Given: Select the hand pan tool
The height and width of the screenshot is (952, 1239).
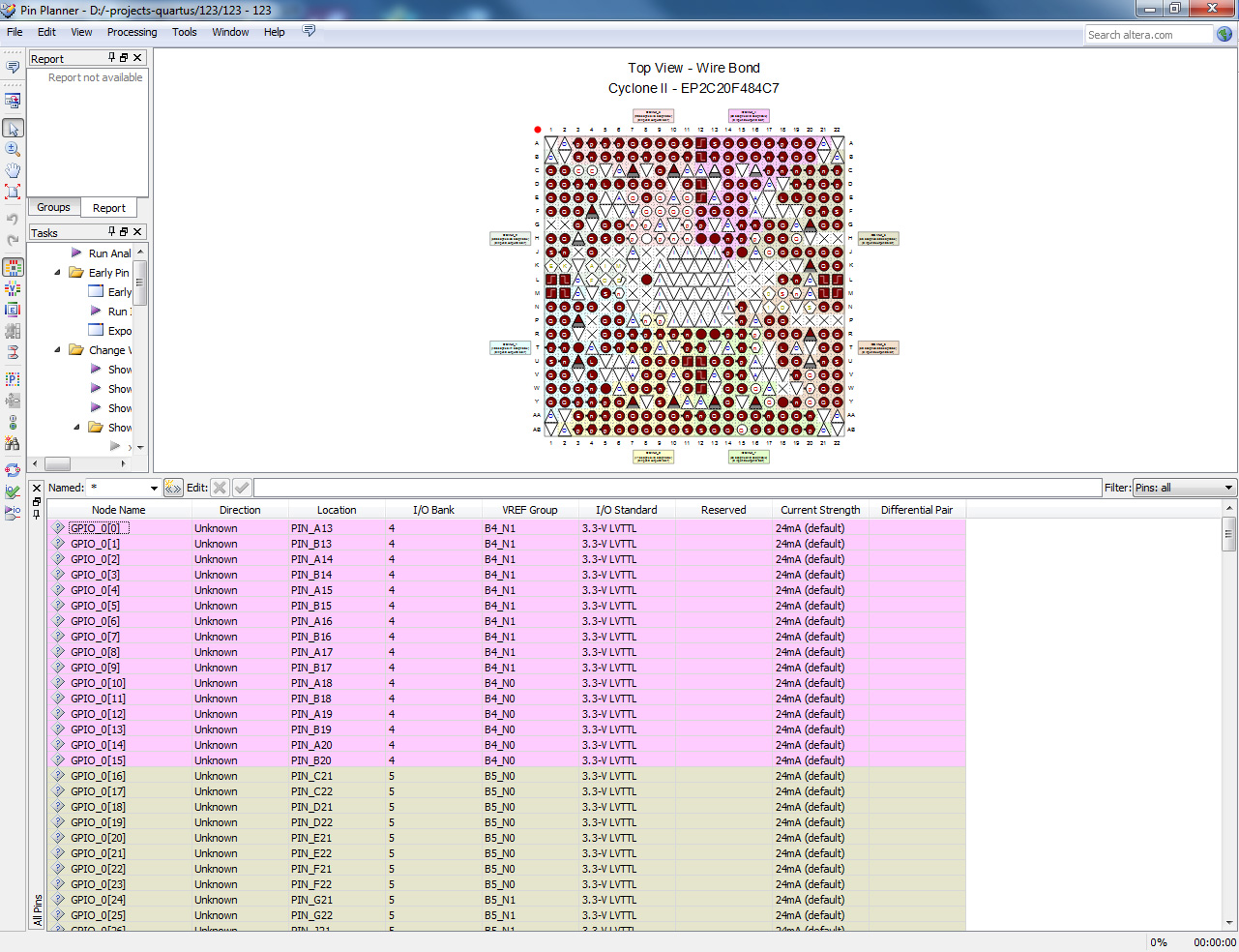Looking at the screenshot, I should click(13, 170).
